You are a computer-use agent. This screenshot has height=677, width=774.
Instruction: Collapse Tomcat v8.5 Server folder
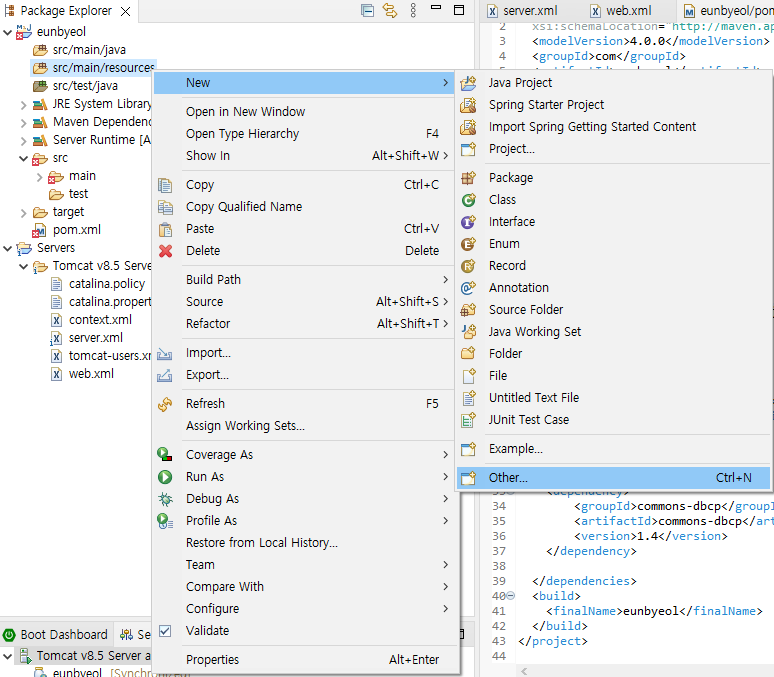[23, 267]
